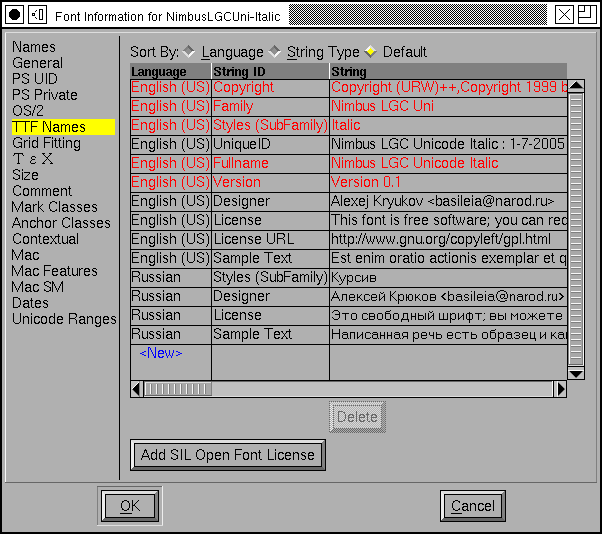This screenshot has height=534, width=602.
Task: Switch to the OS/2 section
Action: [28, 111]
